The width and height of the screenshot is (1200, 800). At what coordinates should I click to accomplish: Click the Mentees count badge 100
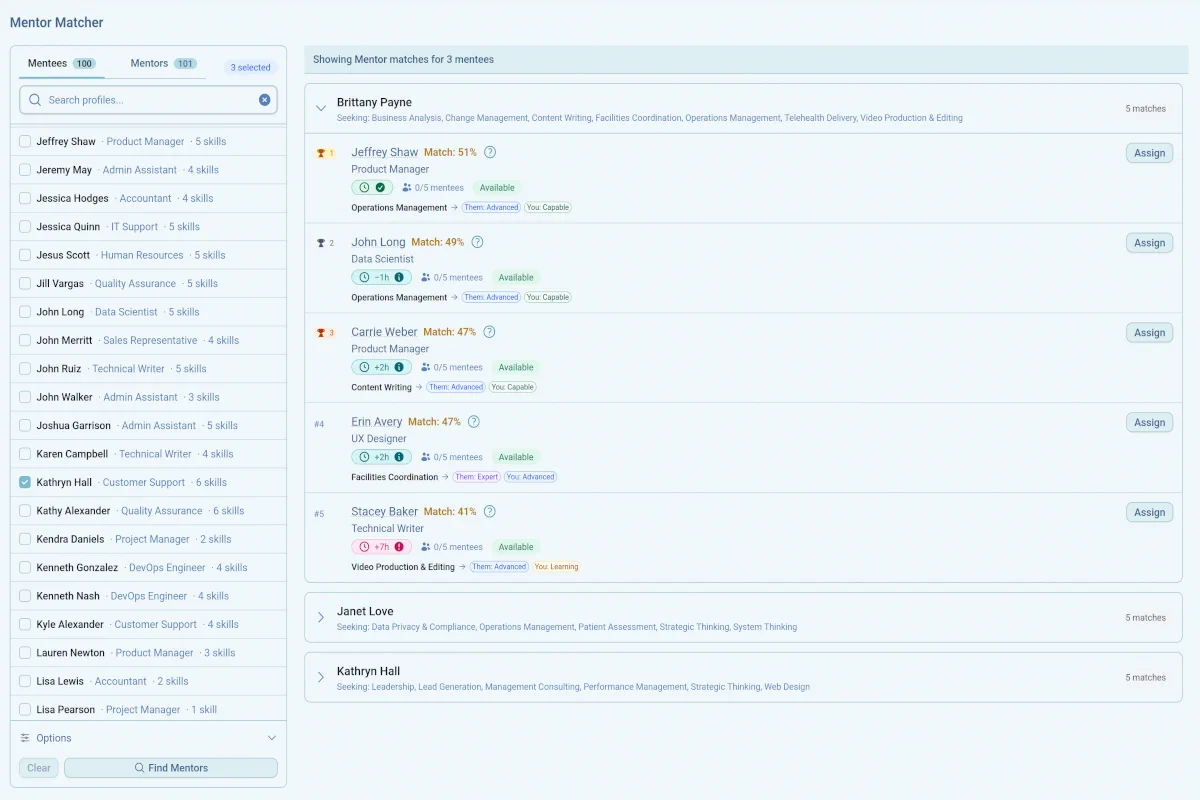[84, 64]
